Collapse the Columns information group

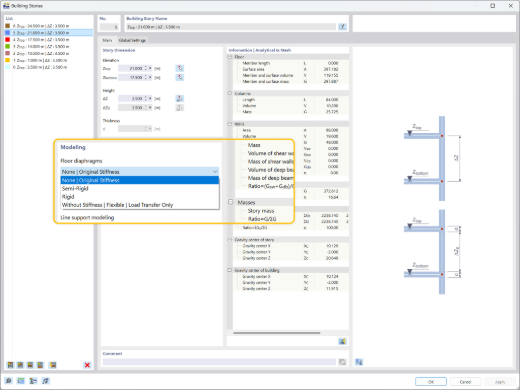(x=230, y=93)
